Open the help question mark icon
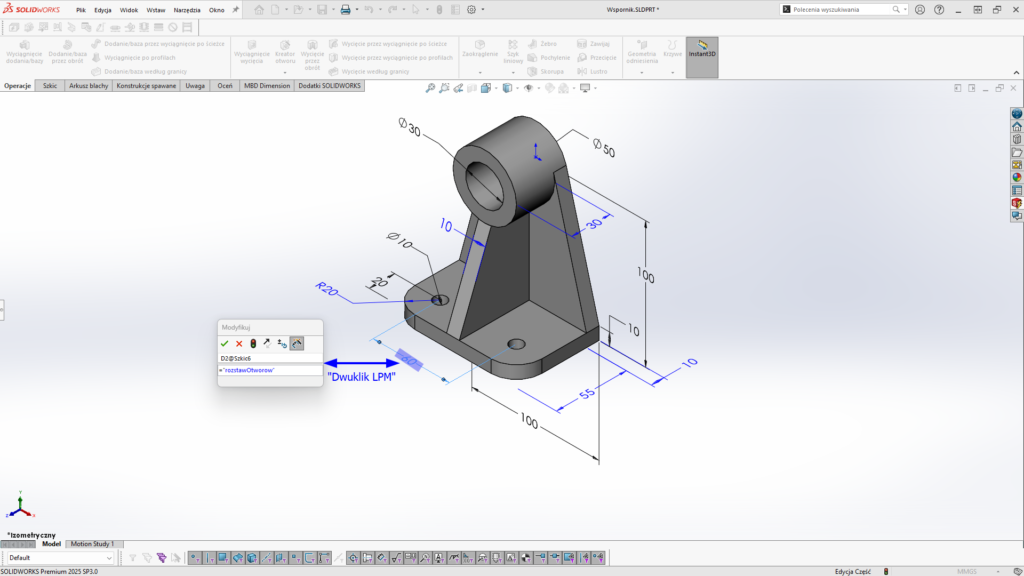This screenshot has width=1024, height=576. tap(938, 10)
